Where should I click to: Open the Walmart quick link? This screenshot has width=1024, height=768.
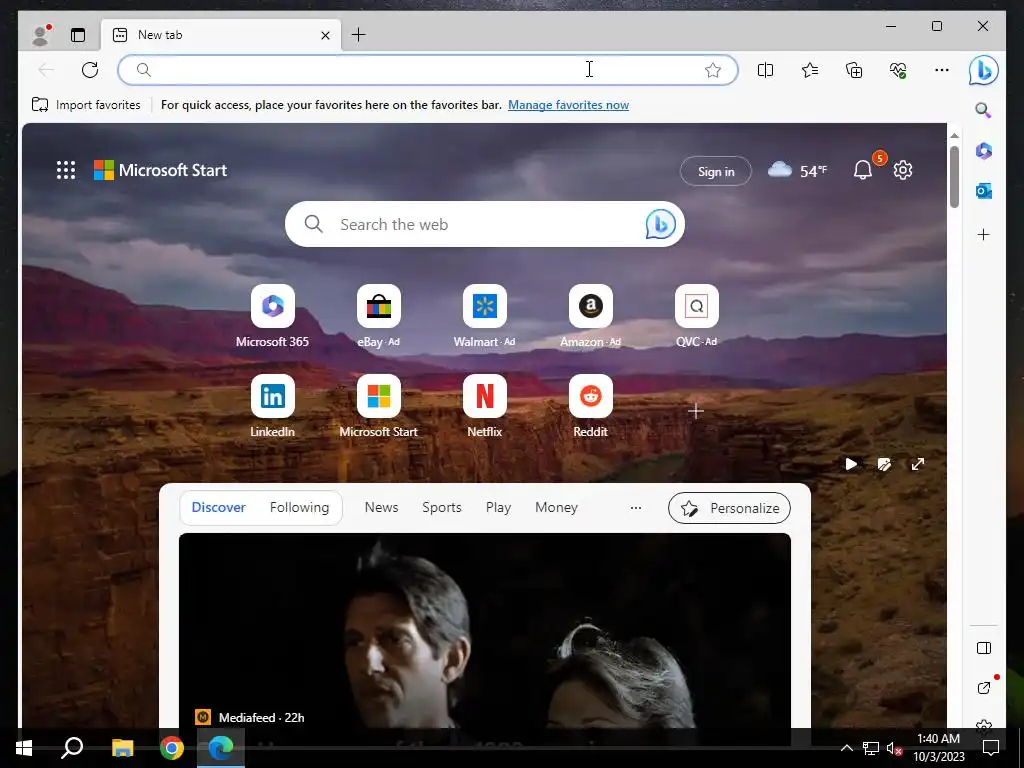[x=485, y=317]
